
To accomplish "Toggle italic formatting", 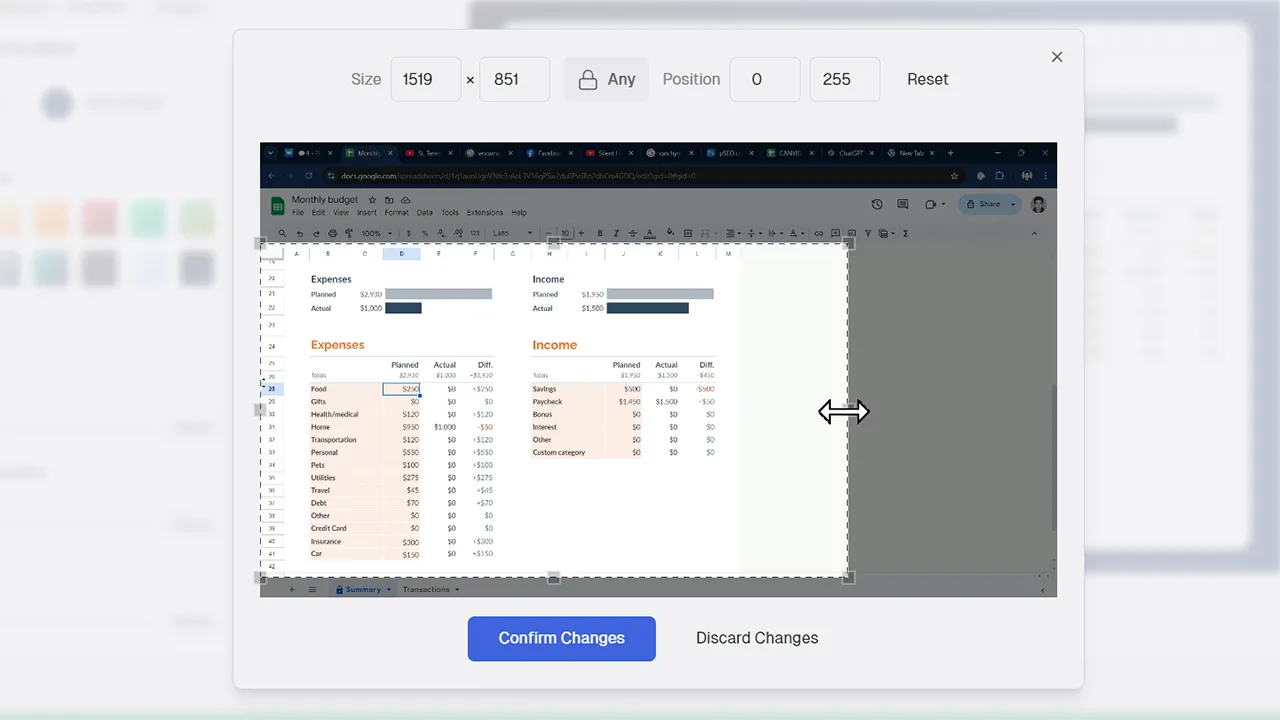I will point(615,233).
